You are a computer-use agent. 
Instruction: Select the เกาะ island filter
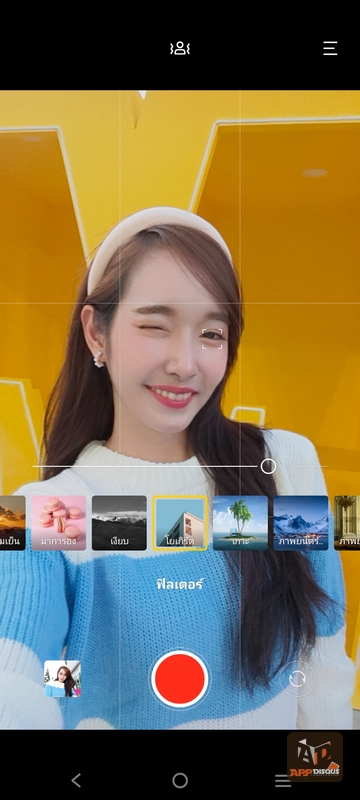240,523
